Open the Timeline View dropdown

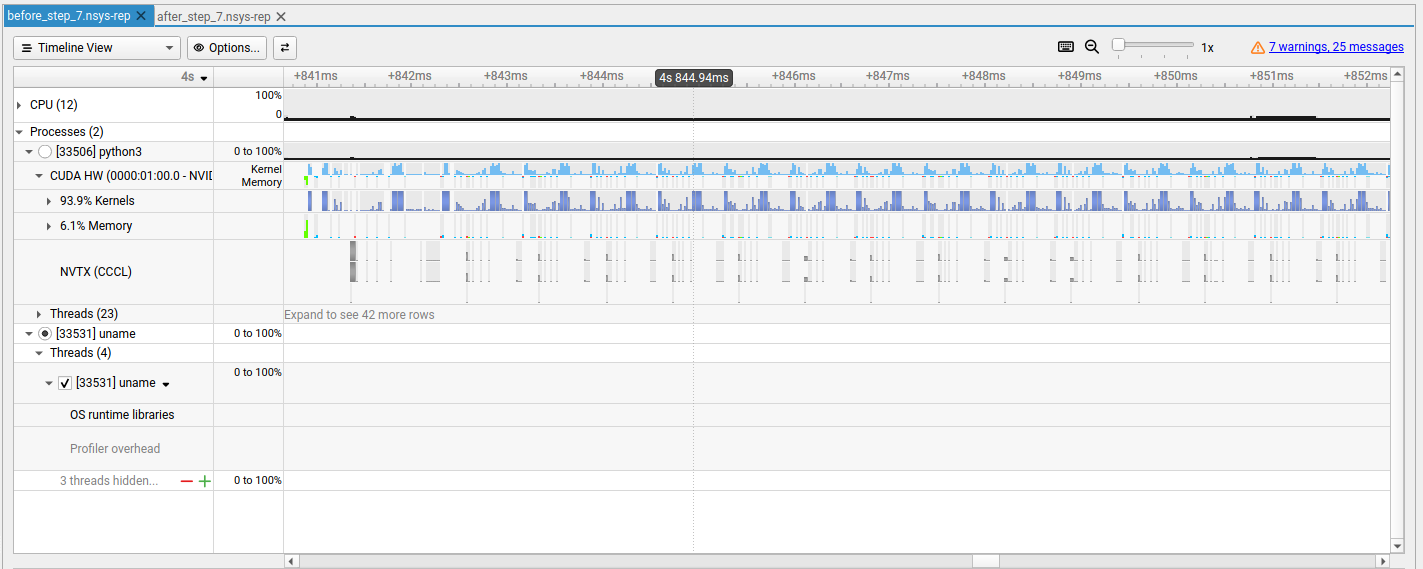coord(97,47)
